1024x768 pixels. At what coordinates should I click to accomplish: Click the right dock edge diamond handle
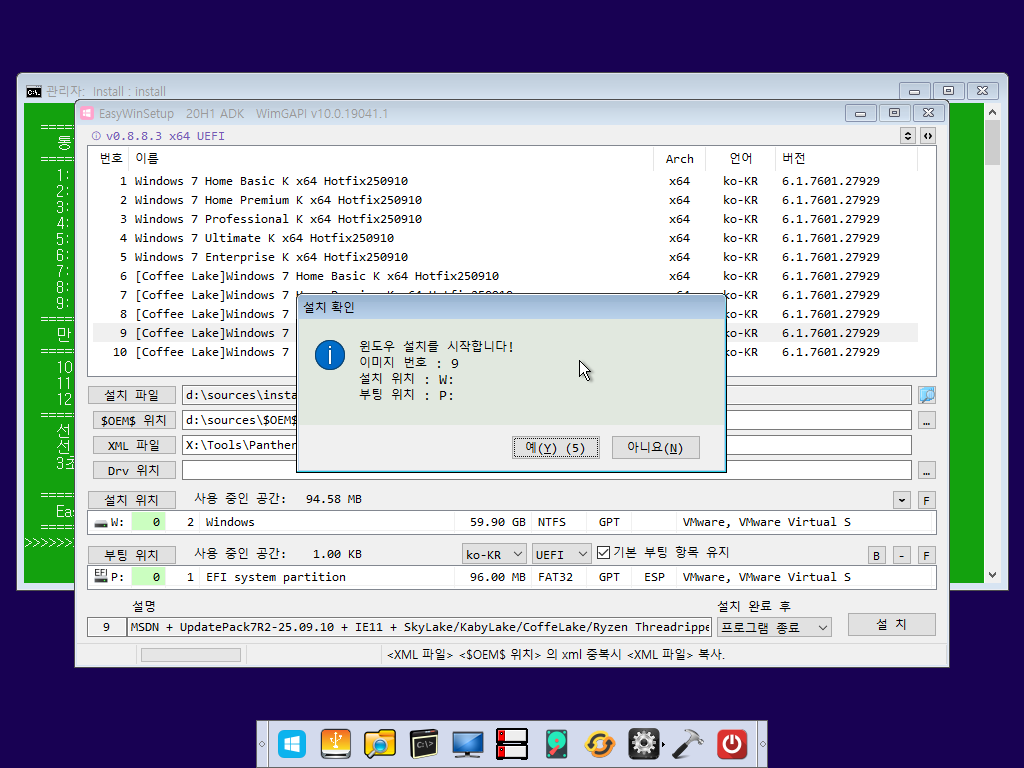coord(762,744)
